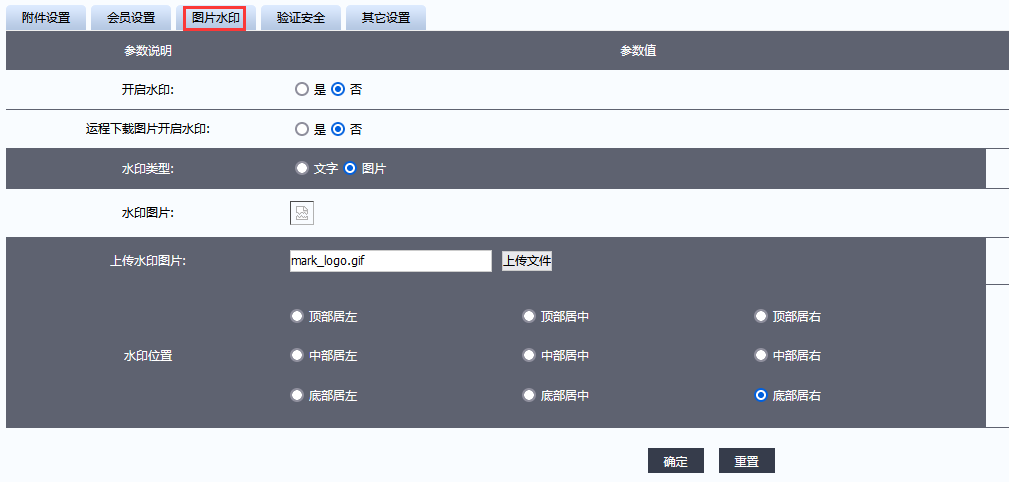Screen dimensions: 1009x482
Task: Select 中部居中 watermark position
Action: 529,355
